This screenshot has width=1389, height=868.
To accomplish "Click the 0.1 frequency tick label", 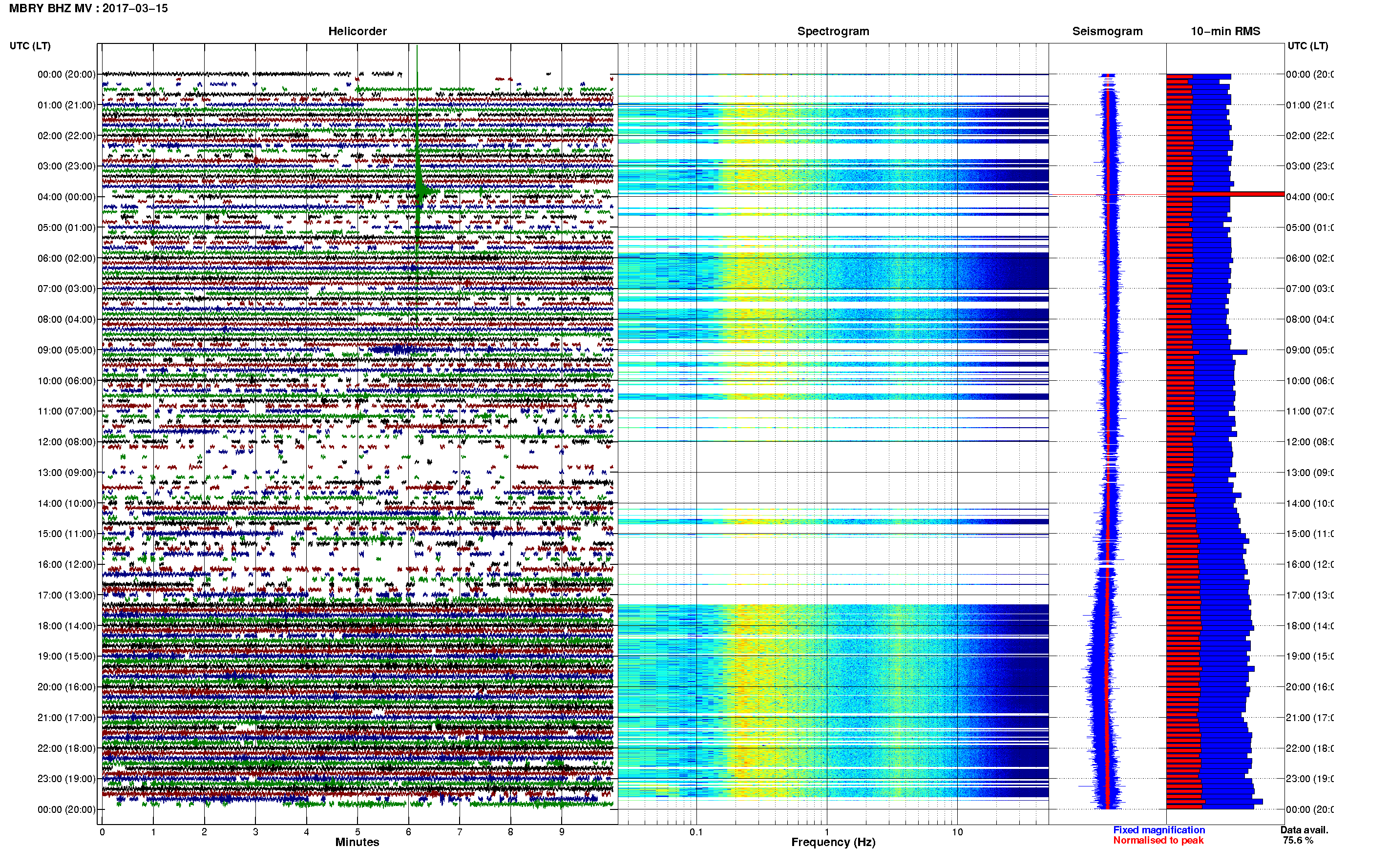I will pos(696,832).
